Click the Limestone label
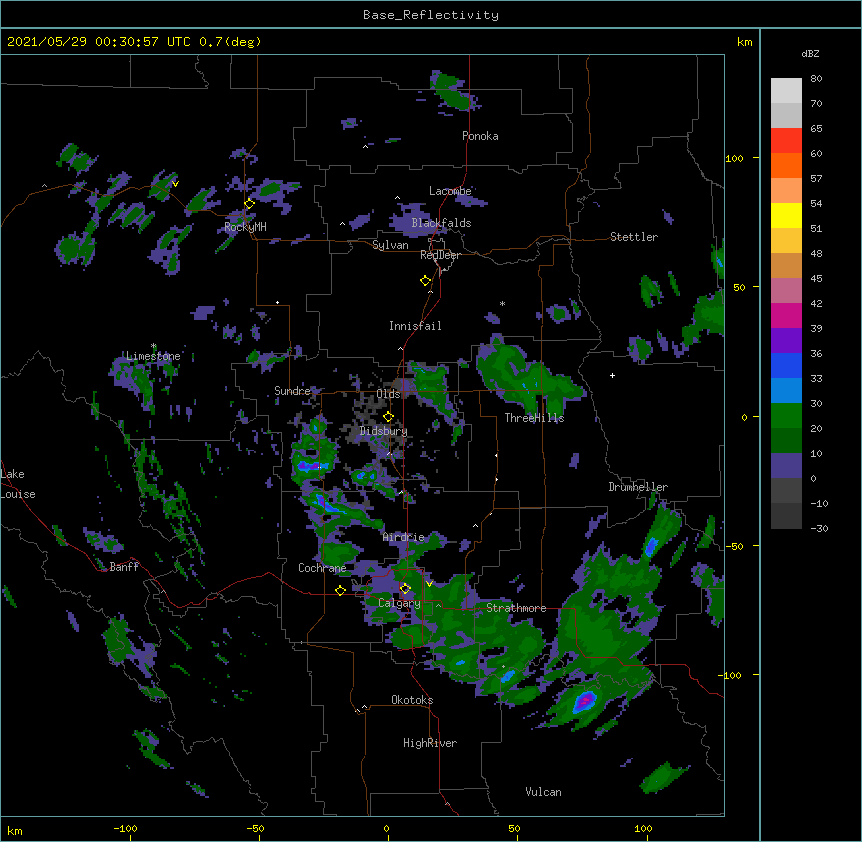 point(153,356)
